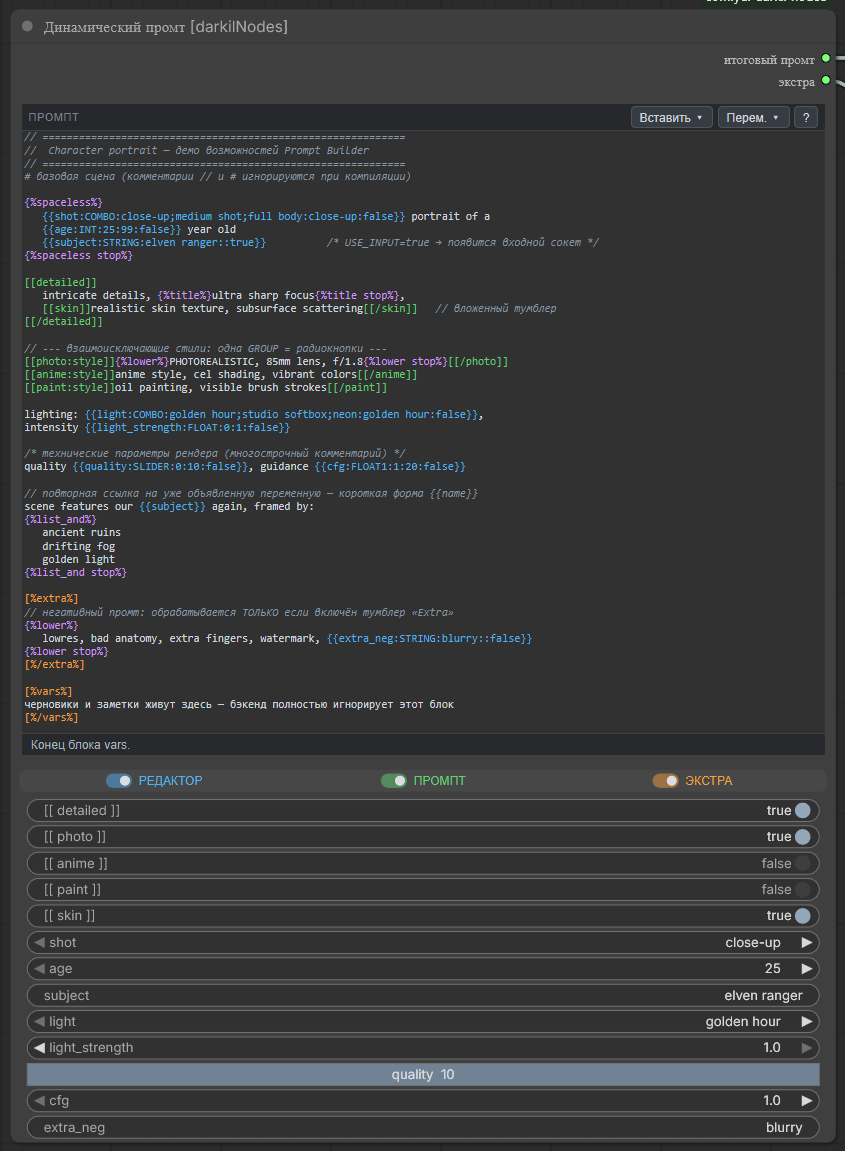The image size is (845, 1151).
Task: Select previous shot option with left arrow
Action: [x=39, y=943]
